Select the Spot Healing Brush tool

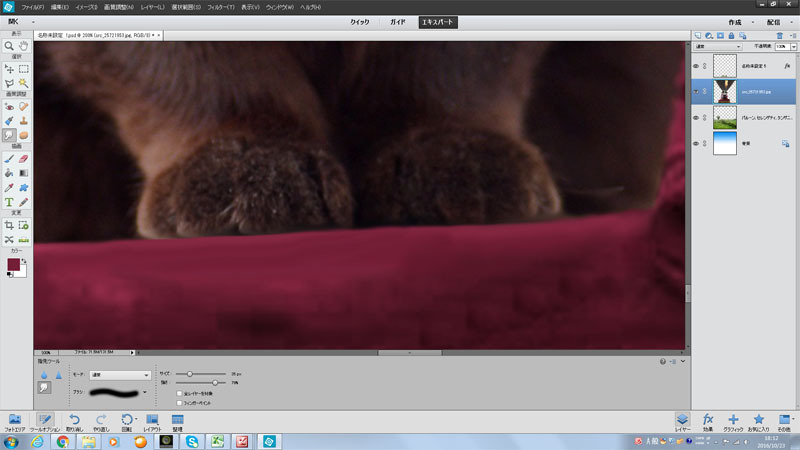tap(23, 107)
